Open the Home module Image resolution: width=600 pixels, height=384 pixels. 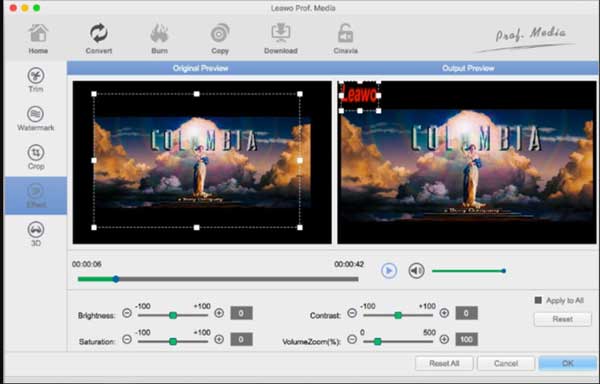pyautogui.click(x=38, y=39)
